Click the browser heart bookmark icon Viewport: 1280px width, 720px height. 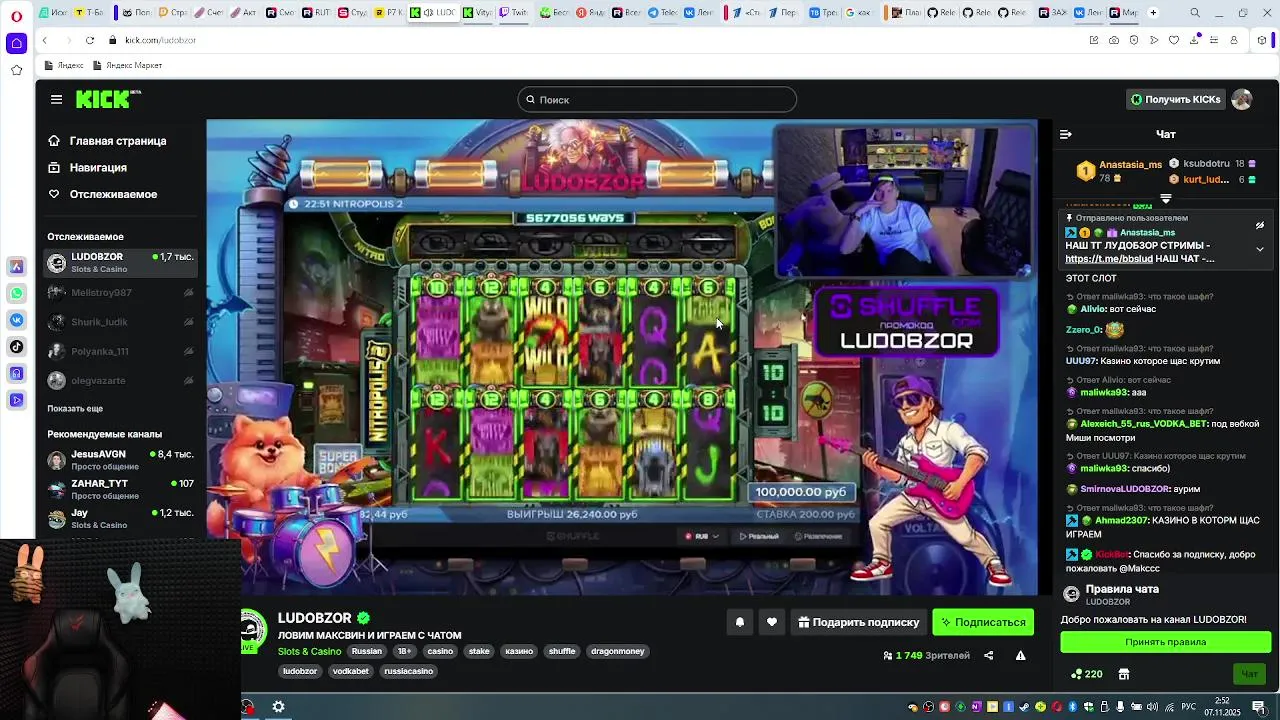pos(1174,40)
